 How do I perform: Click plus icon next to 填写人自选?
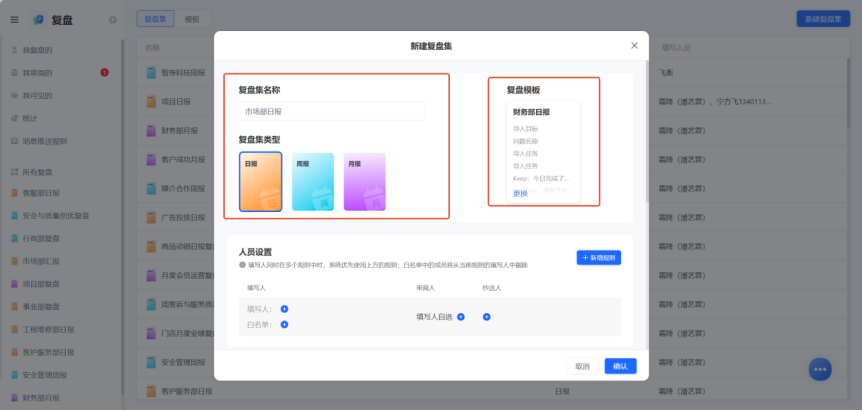point(461,316)
